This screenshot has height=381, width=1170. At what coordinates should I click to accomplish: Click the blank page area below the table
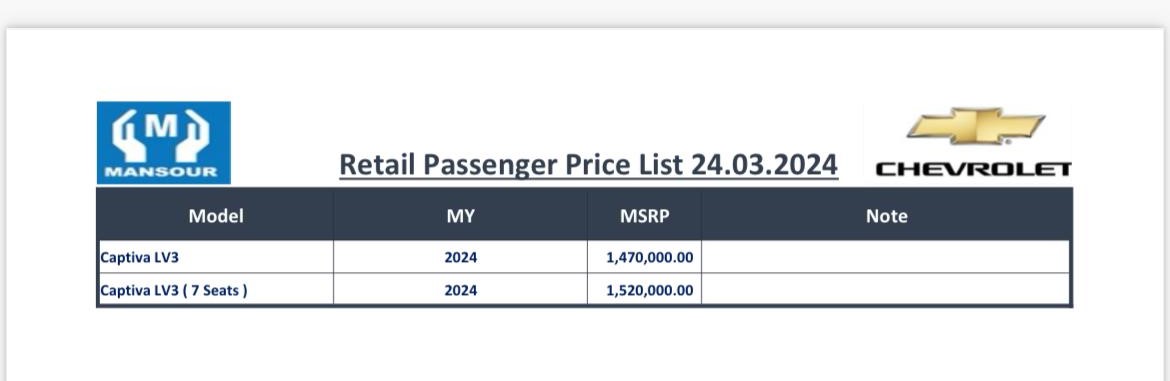585,344
